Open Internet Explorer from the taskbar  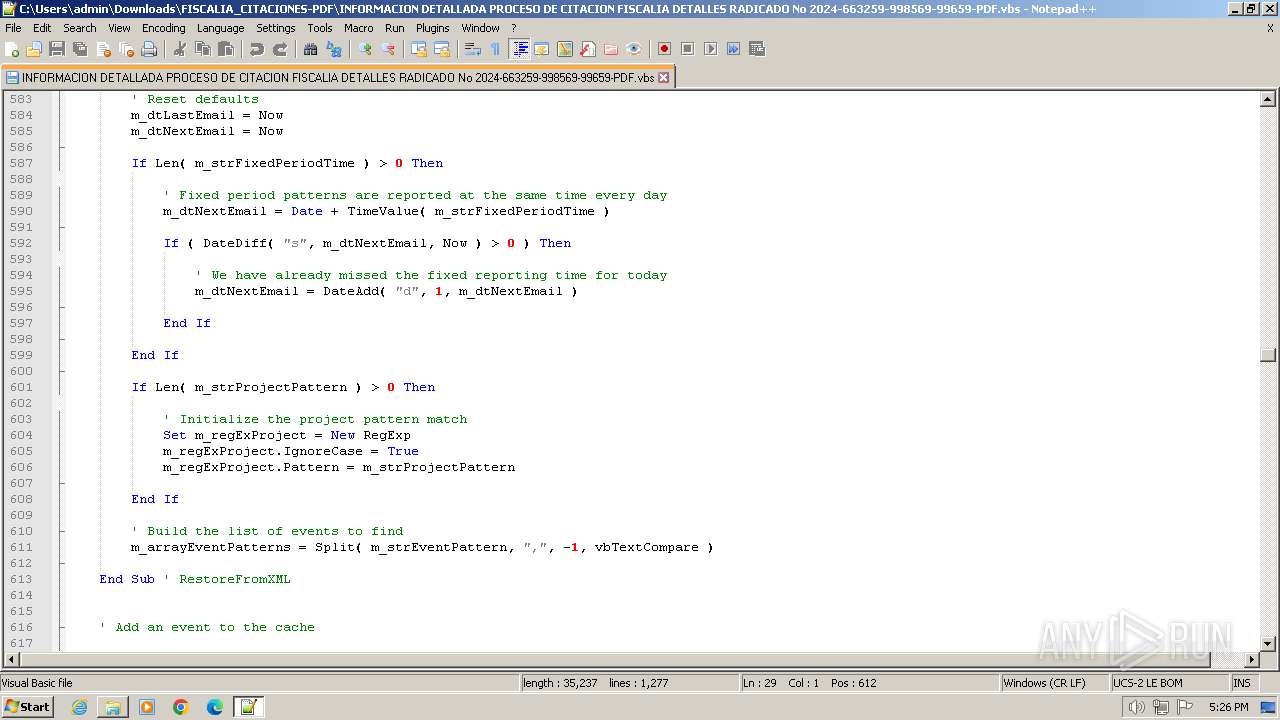[79, 707]
